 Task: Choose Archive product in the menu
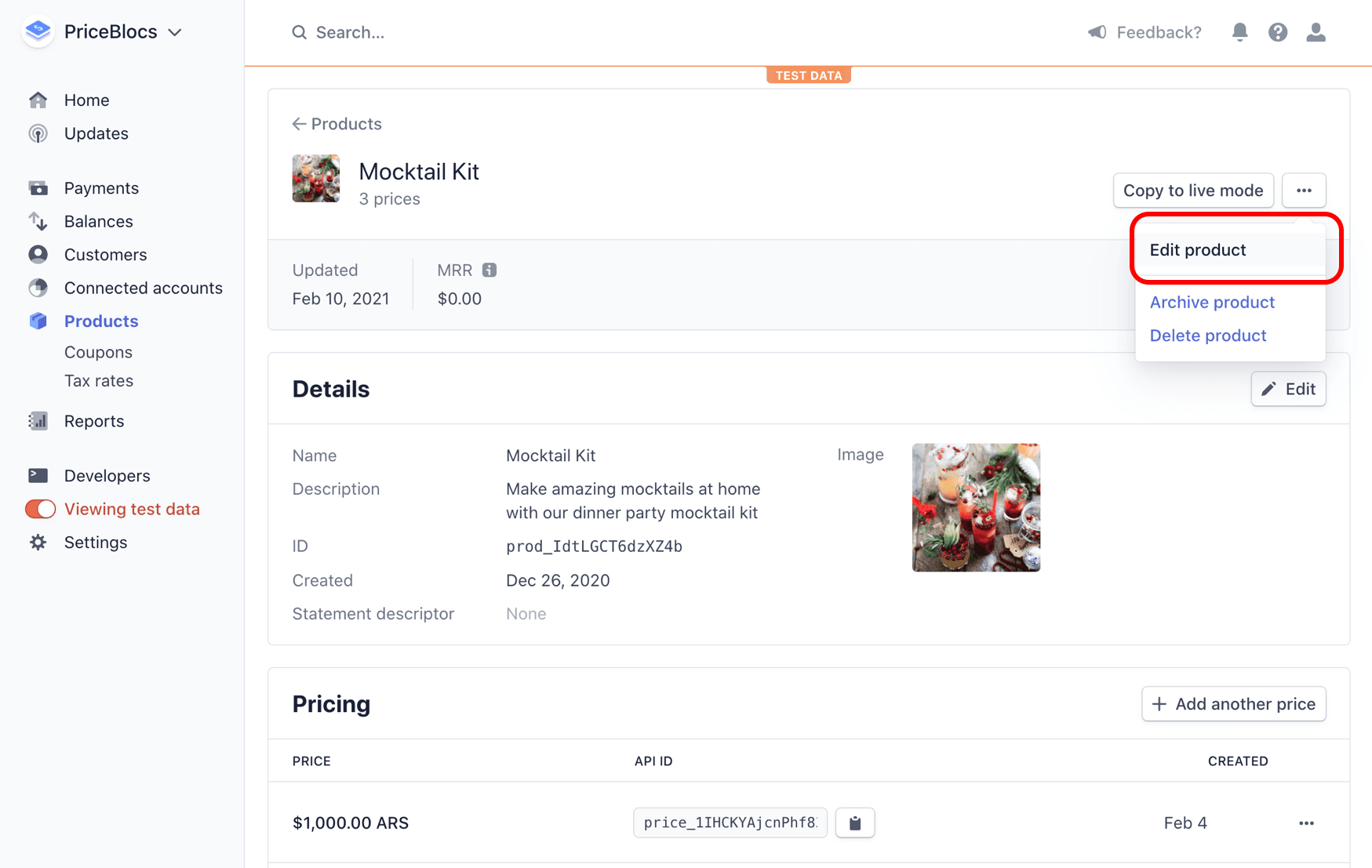click(1212, 302)
